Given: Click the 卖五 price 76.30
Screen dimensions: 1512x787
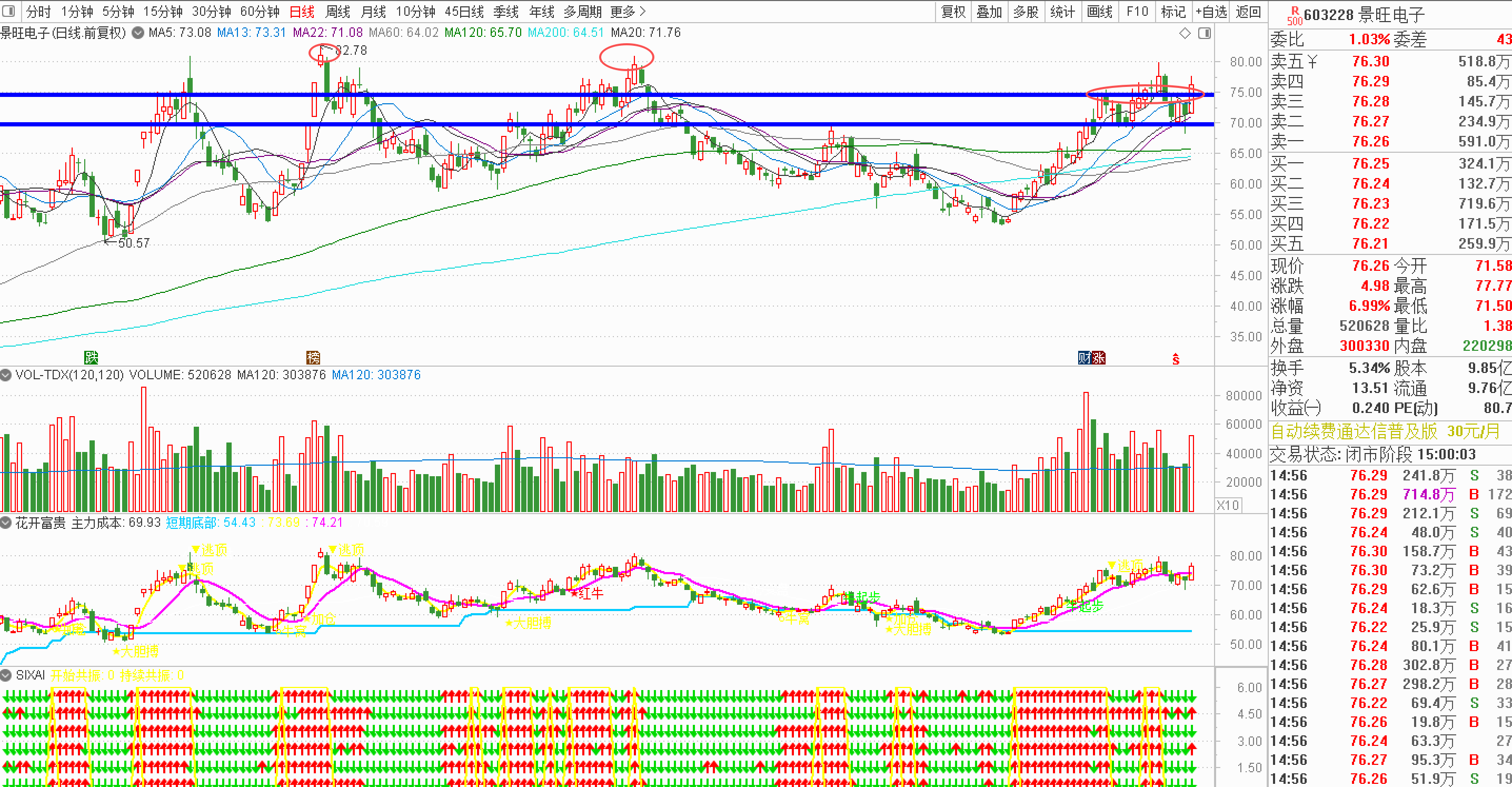Looking at the screenshot, I should pyautogui.click(x=1370, y=62).
